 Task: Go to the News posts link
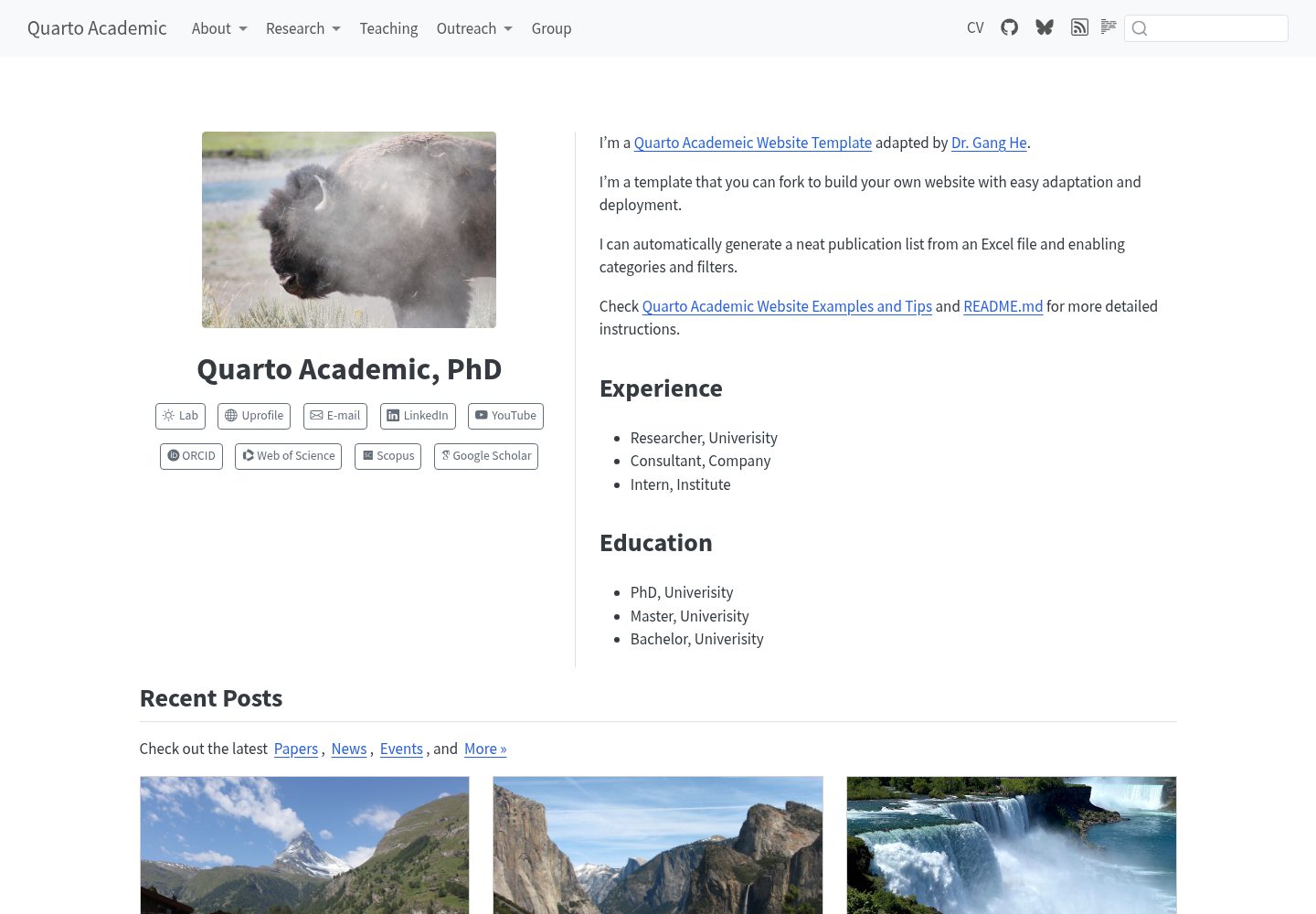[349, 749]
